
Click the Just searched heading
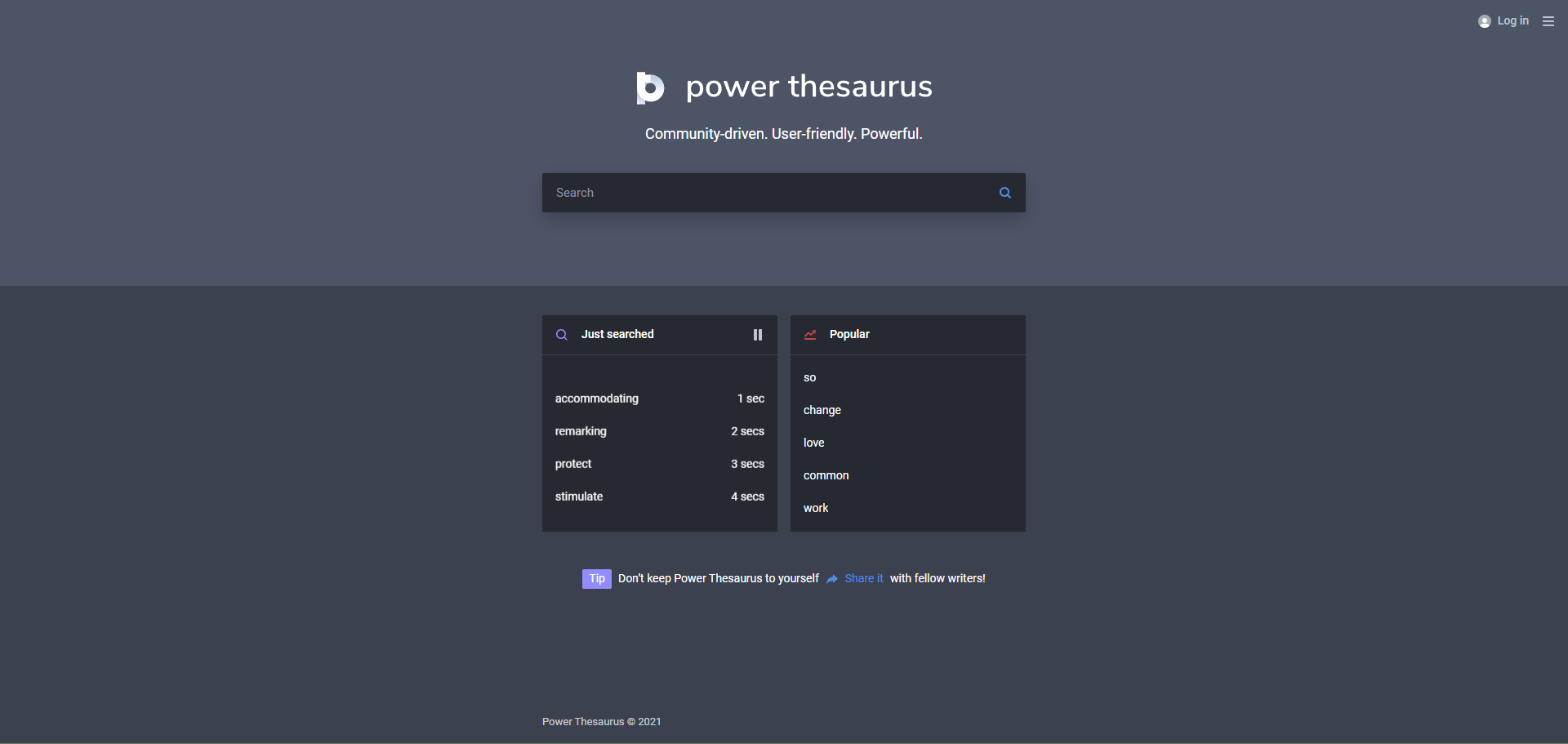[x=617, y=334]
